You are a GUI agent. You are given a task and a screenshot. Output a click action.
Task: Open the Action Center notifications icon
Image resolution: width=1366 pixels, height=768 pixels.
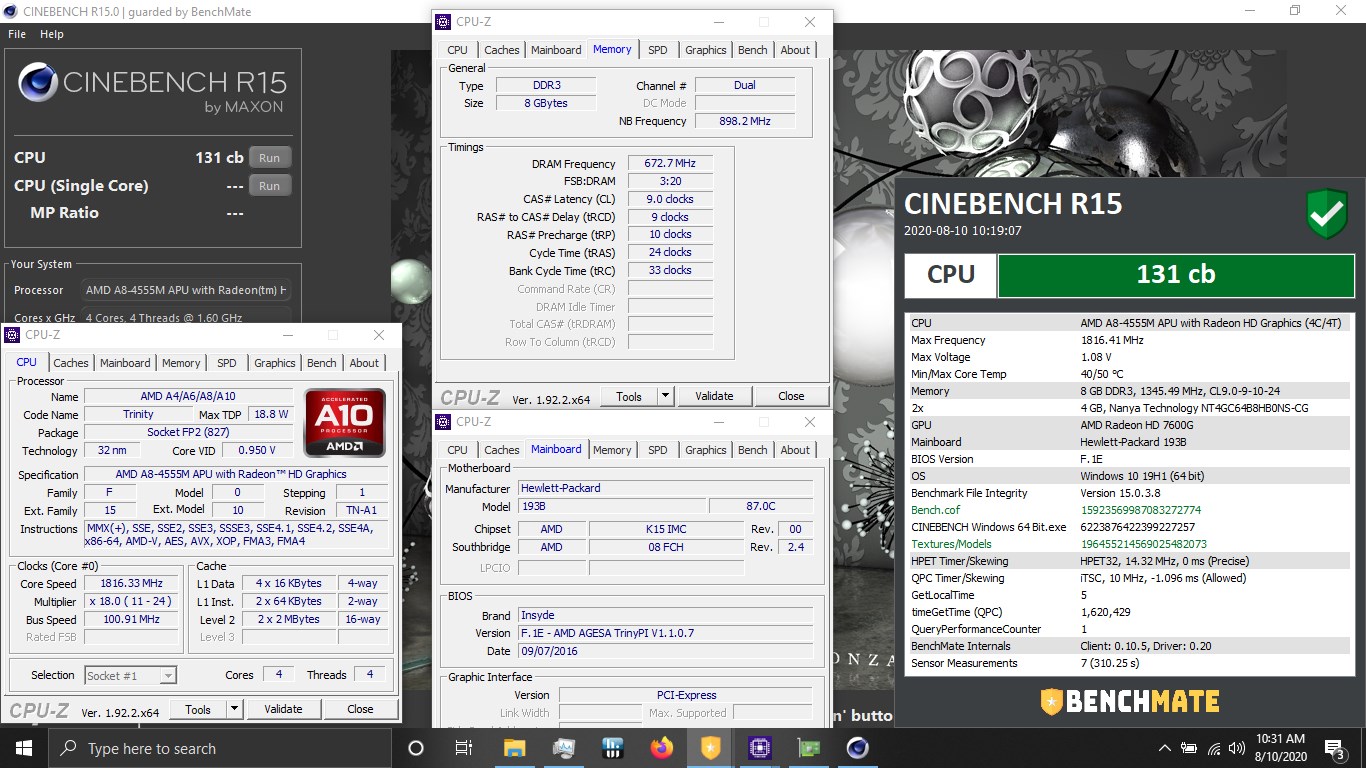[1334, 748]
